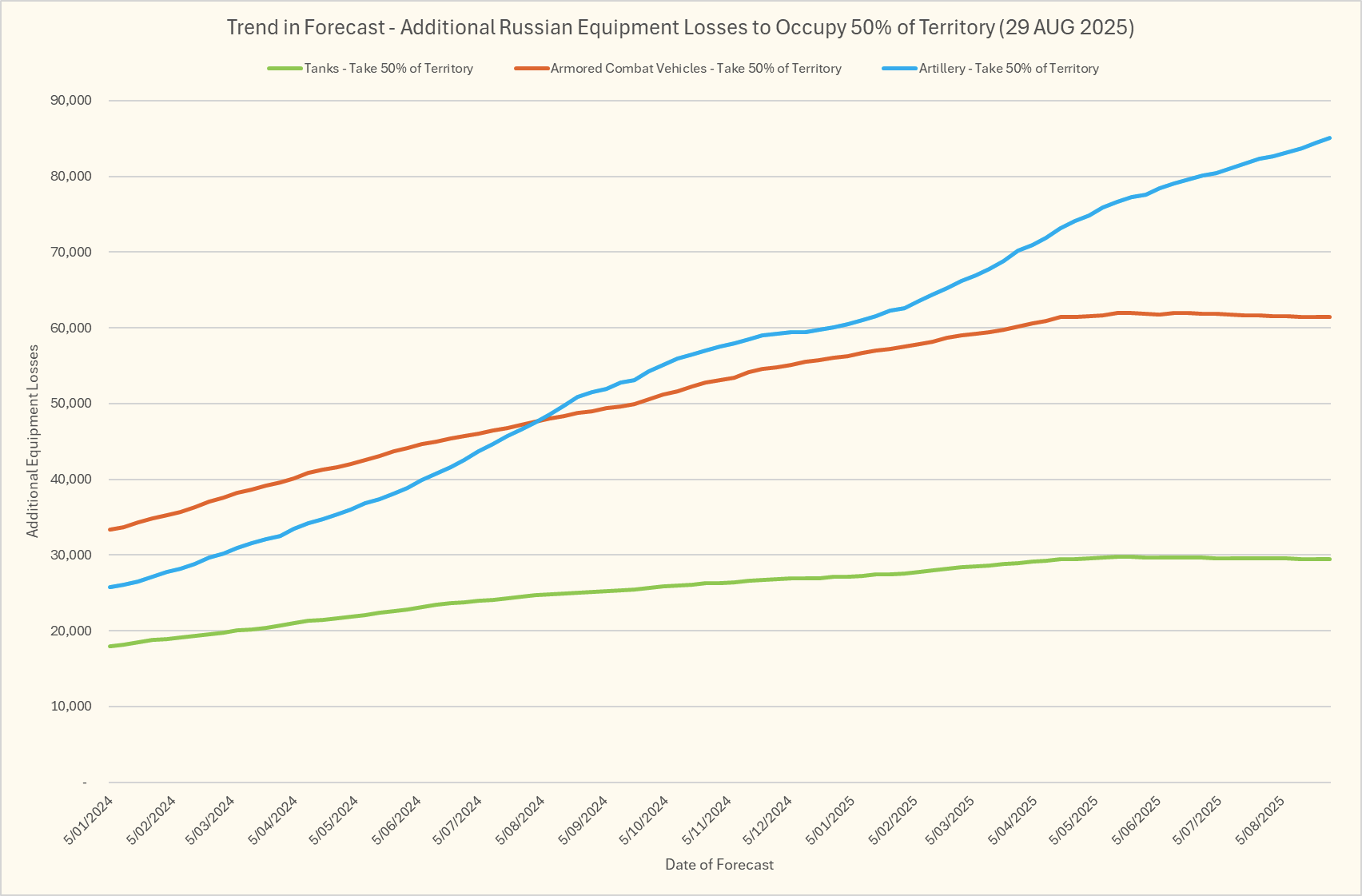Image resolution: width=1362 pixels, height=896 pixels.
Task: Click the chart title text
Action: pyautogui.click(x=680, y=27)
